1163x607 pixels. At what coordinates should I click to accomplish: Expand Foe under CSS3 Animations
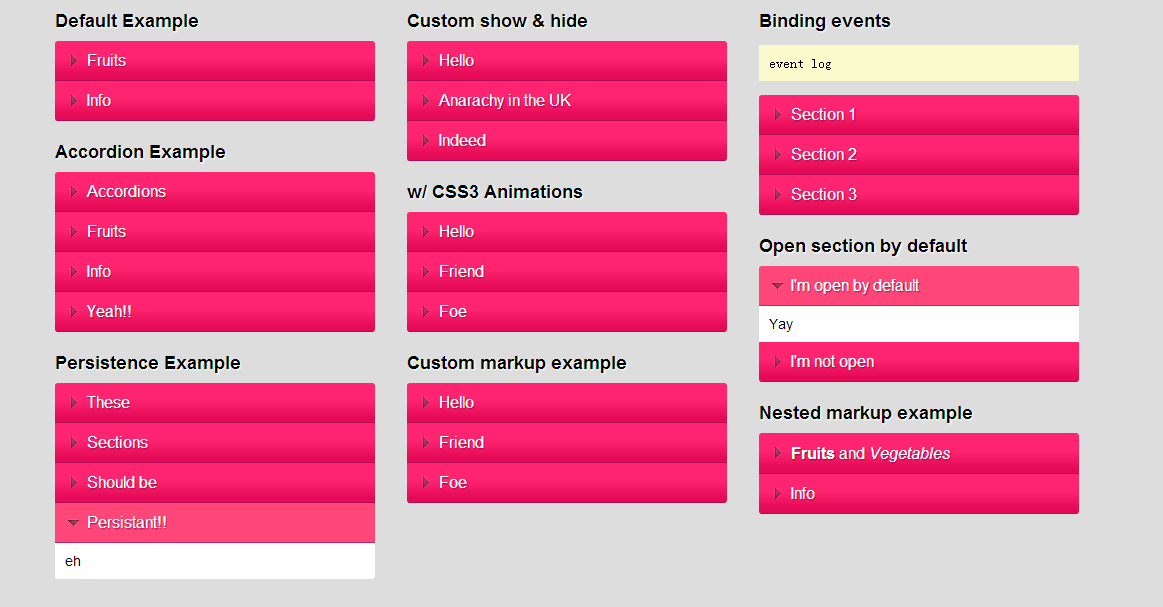567,312
